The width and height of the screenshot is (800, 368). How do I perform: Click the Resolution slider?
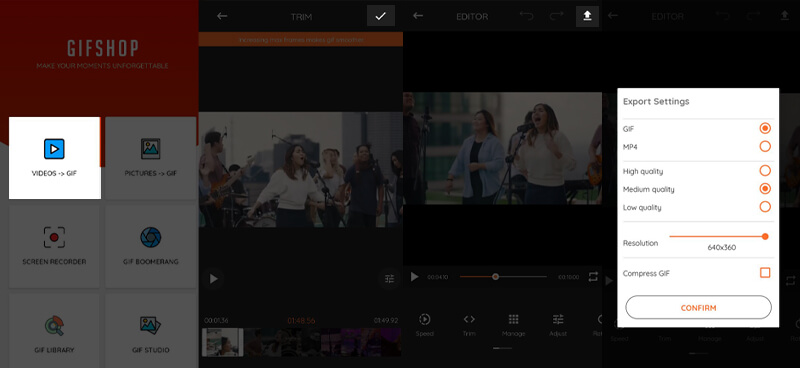[718, 236]
